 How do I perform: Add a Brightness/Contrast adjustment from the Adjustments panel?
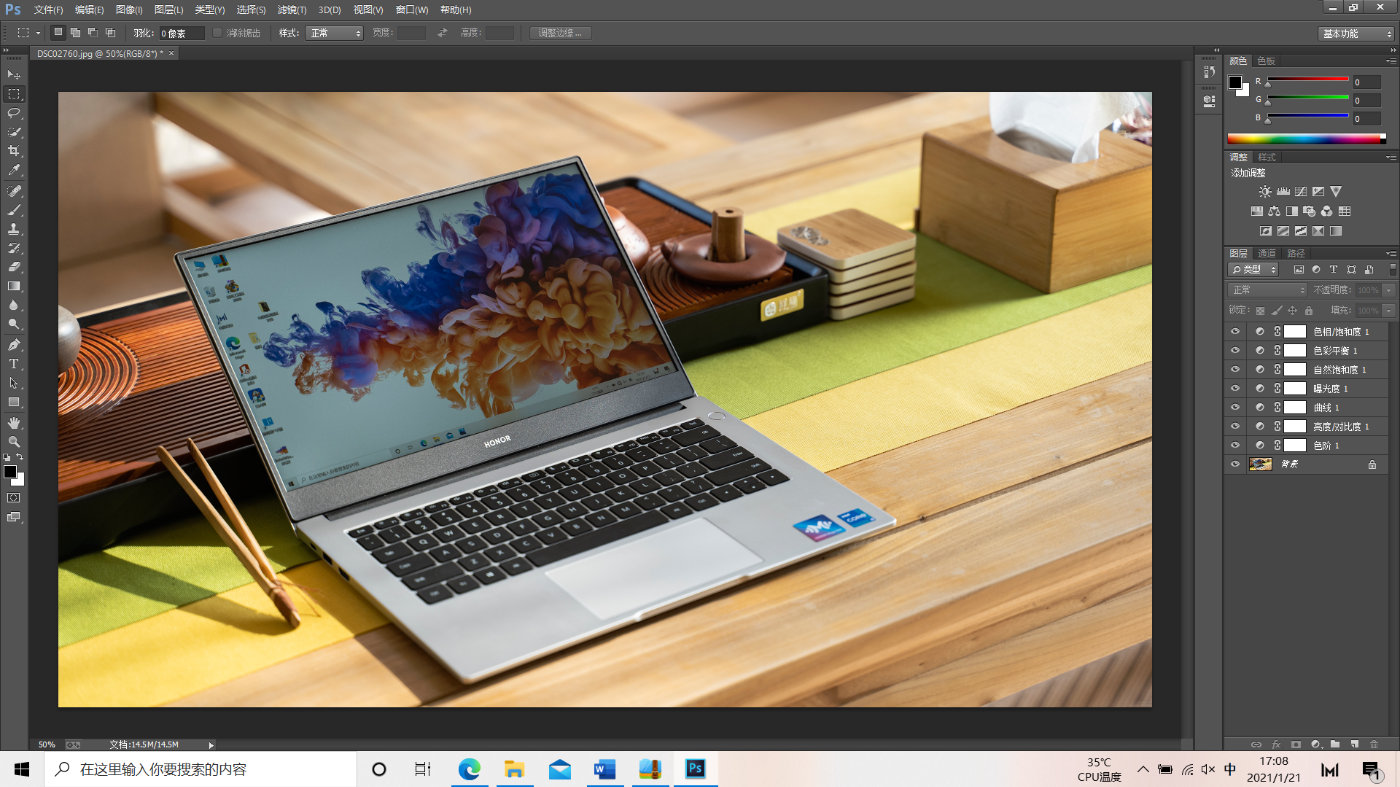pyautogui.click(x=1265, y=191)
